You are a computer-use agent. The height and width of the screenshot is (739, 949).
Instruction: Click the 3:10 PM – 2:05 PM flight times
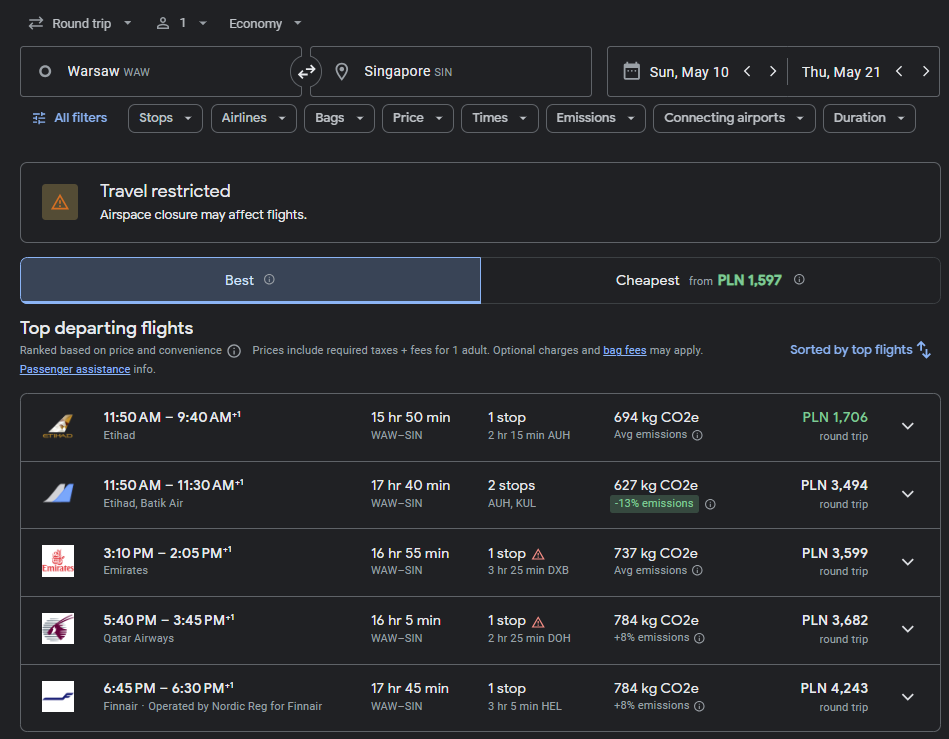167,553
